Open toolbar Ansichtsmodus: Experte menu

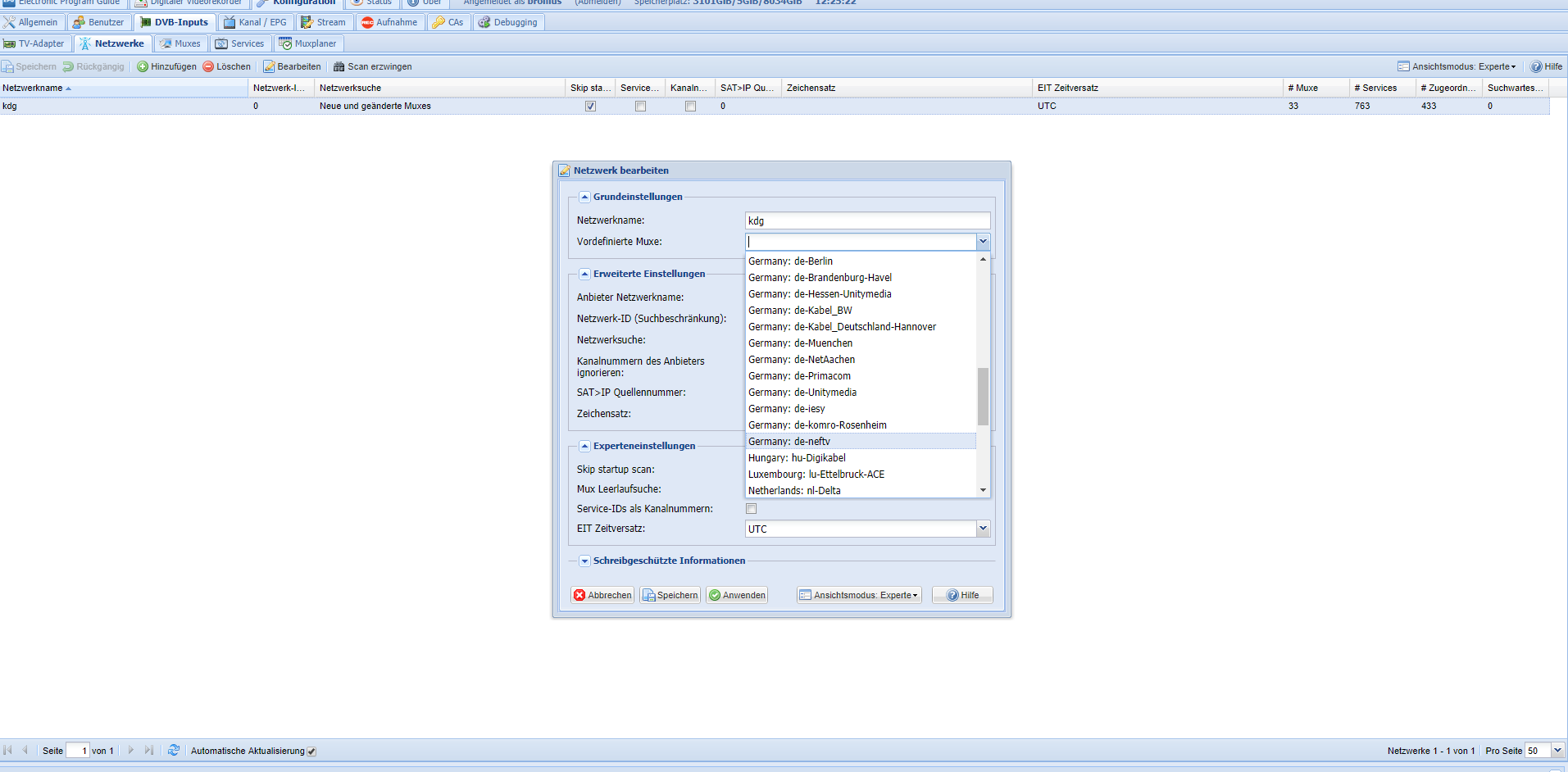(1457, 66)
